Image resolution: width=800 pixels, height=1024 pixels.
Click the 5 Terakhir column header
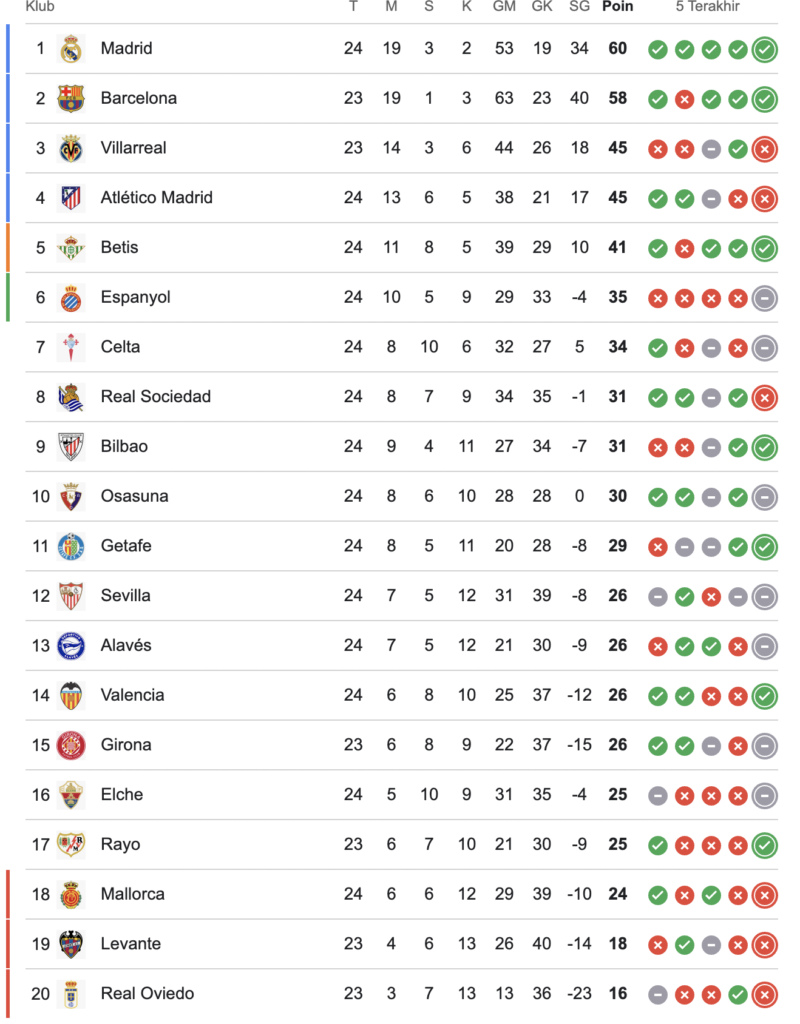coord(709,7)
